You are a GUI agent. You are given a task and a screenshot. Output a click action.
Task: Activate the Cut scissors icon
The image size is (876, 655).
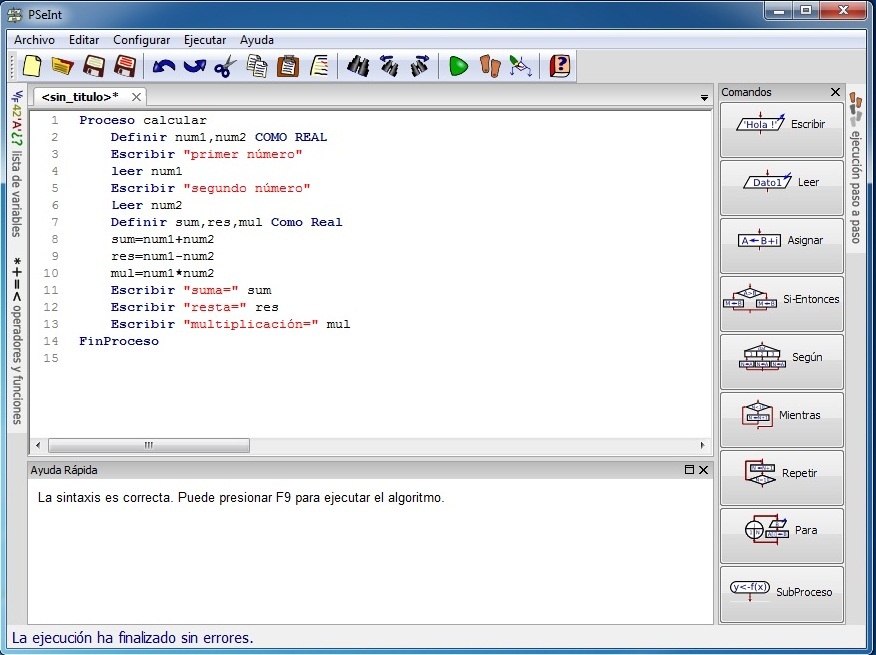pos(224,66)
